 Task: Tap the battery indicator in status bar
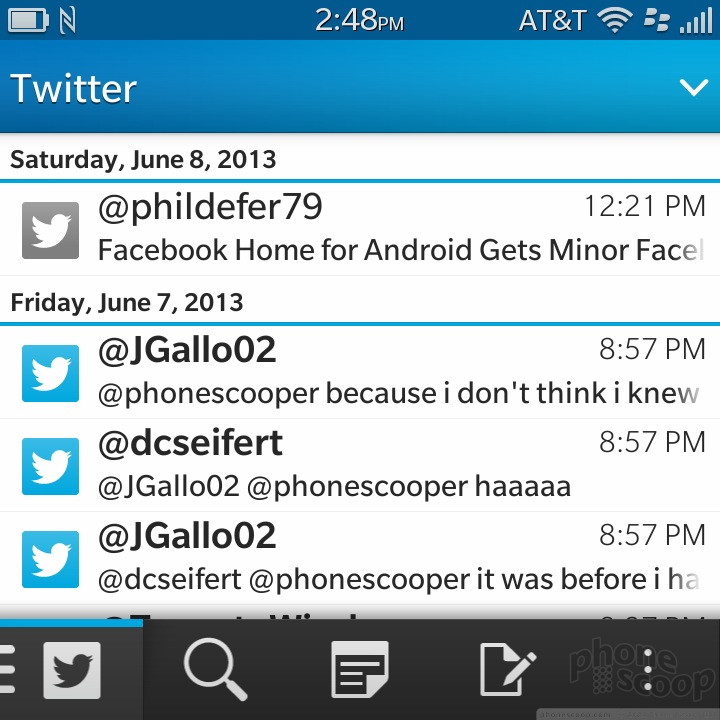coord(28,20)
